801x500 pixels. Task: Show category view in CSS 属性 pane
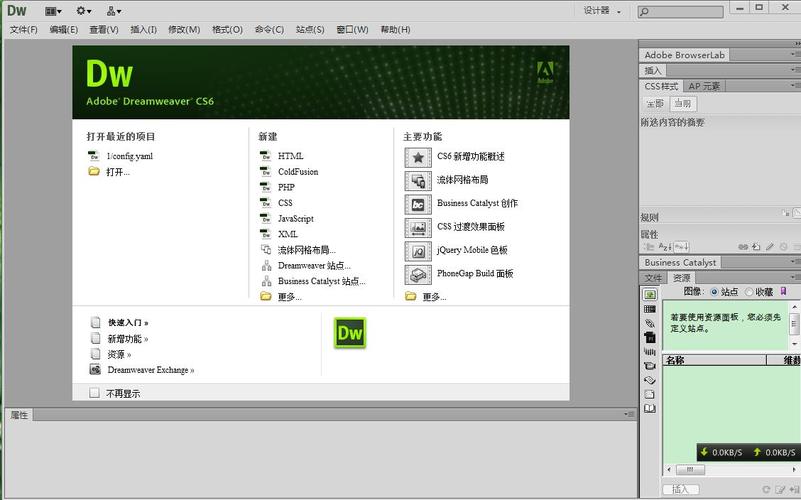point(648,247)
